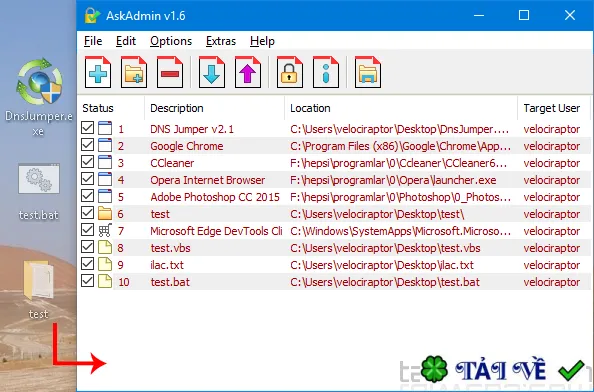Screen dimensions: 594x392
Task: Open the Extras menu
Action: tap(221, 41)
